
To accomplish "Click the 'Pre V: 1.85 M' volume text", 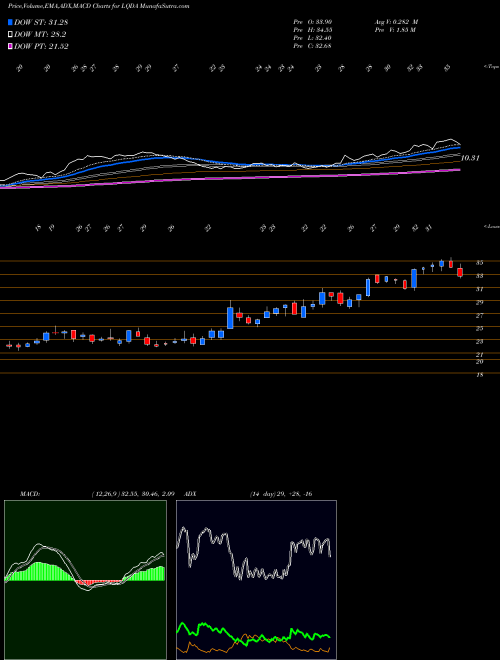I will click(x=396, y=30).
